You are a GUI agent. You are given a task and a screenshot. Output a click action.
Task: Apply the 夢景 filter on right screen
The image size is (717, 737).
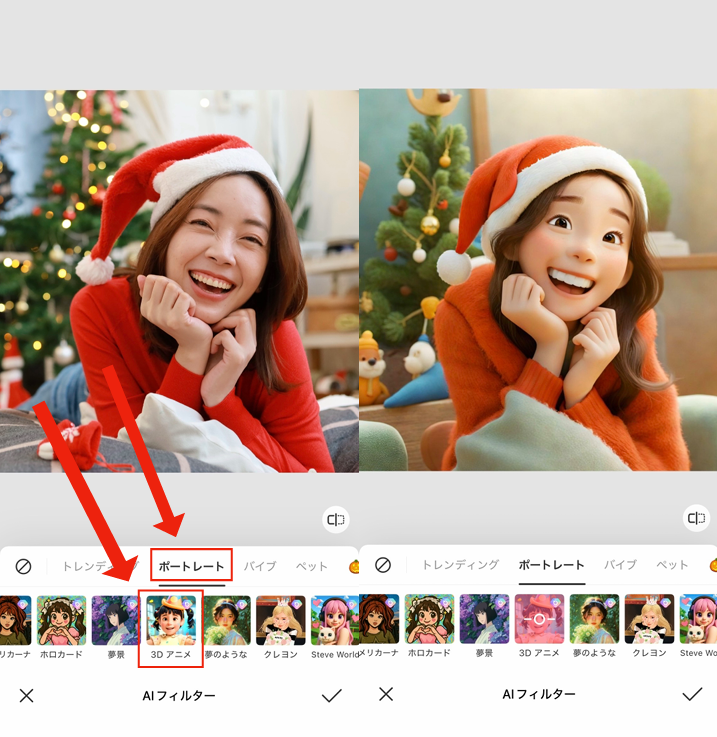coord(484,619)
